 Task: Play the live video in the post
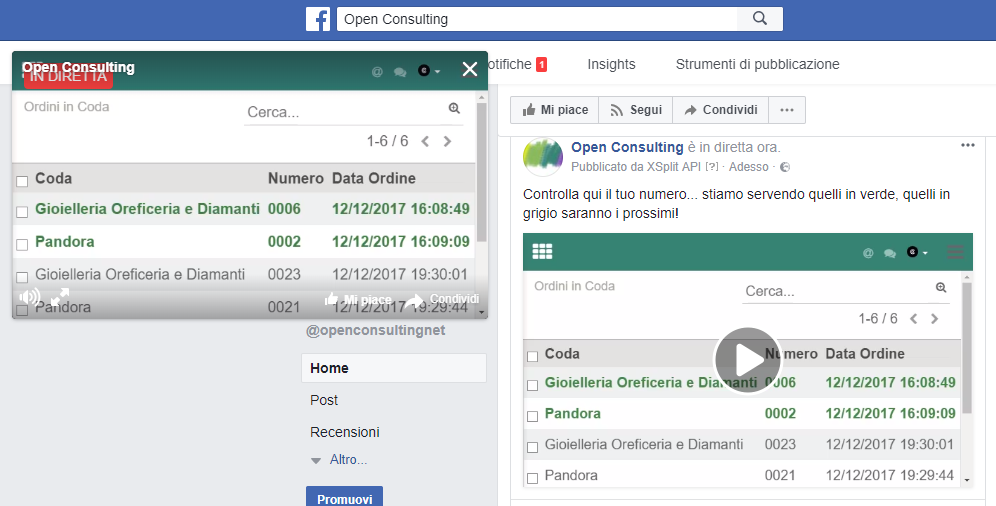[x=747, y=360]
